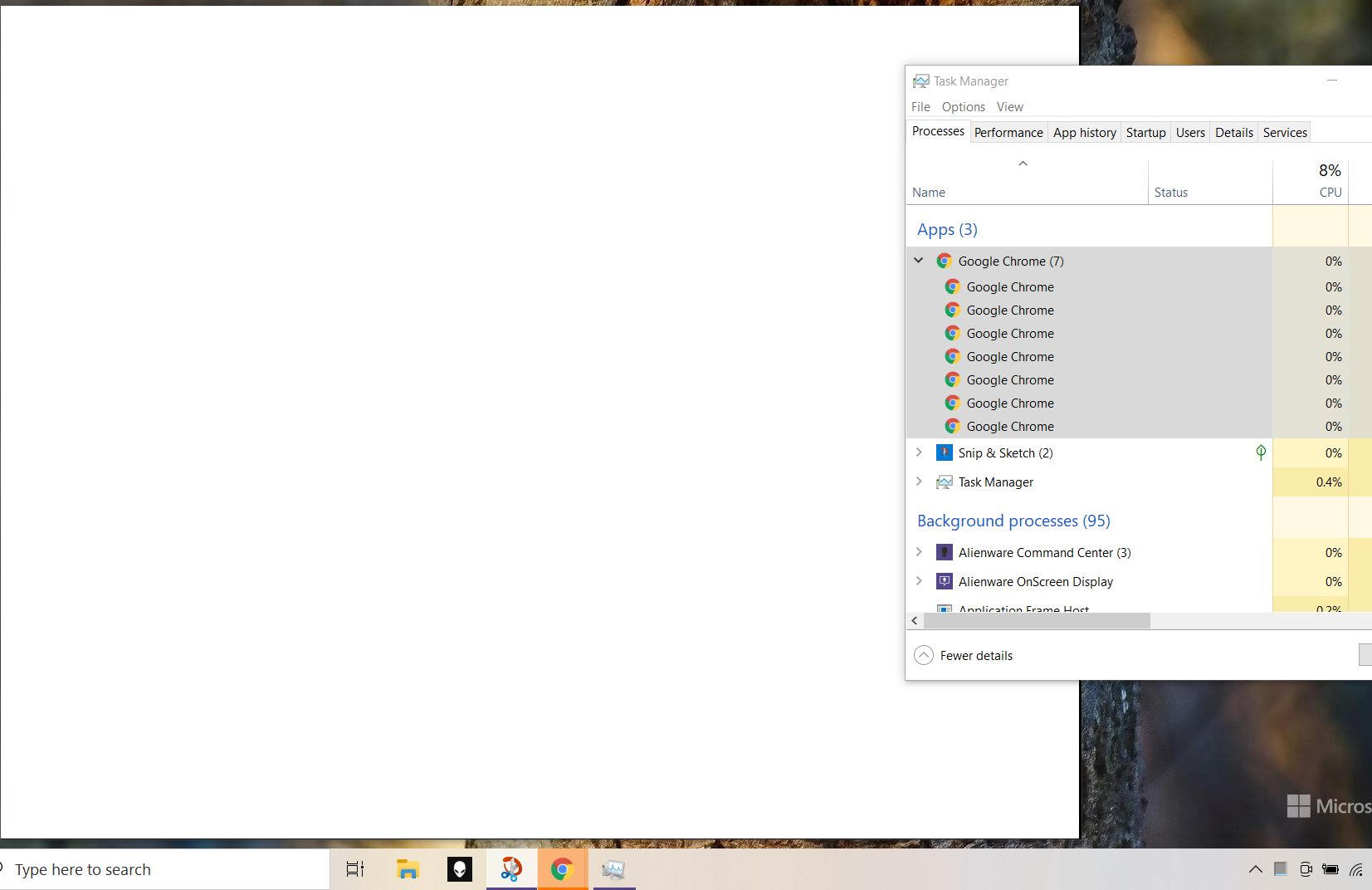Select the Alienware Command Center (3) row text
The image size is (1372, 890).
point(1044,553)
